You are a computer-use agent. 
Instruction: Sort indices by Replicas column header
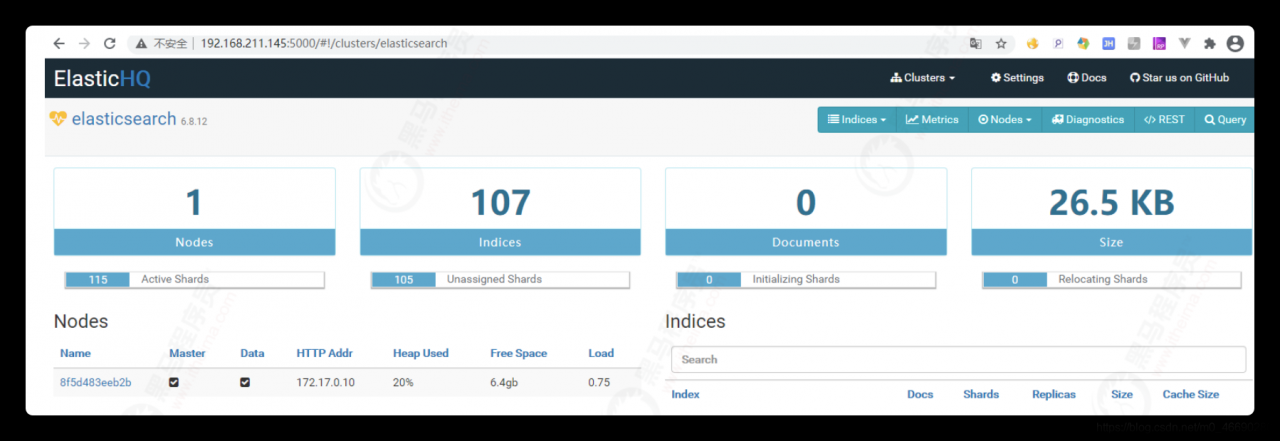pos(1054,394)
